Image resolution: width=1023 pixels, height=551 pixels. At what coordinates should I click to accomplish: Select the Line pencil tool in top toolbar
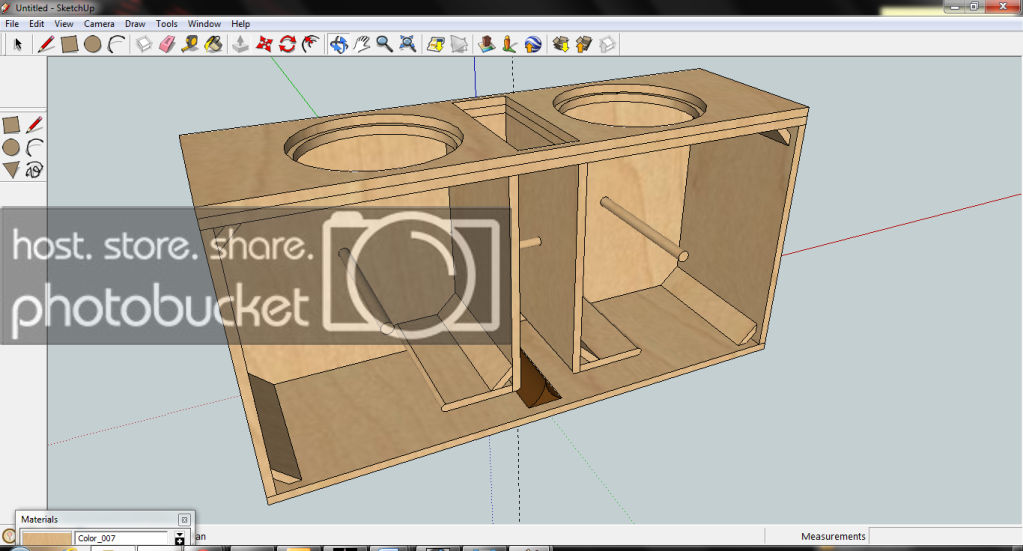click(46, 44)
